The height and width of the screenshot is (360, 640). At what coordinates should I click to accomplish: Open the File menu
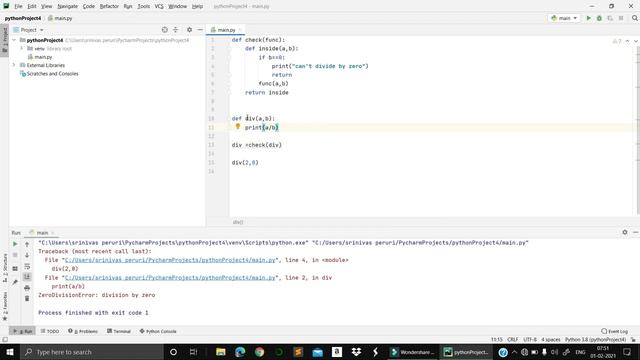point(18,7)
